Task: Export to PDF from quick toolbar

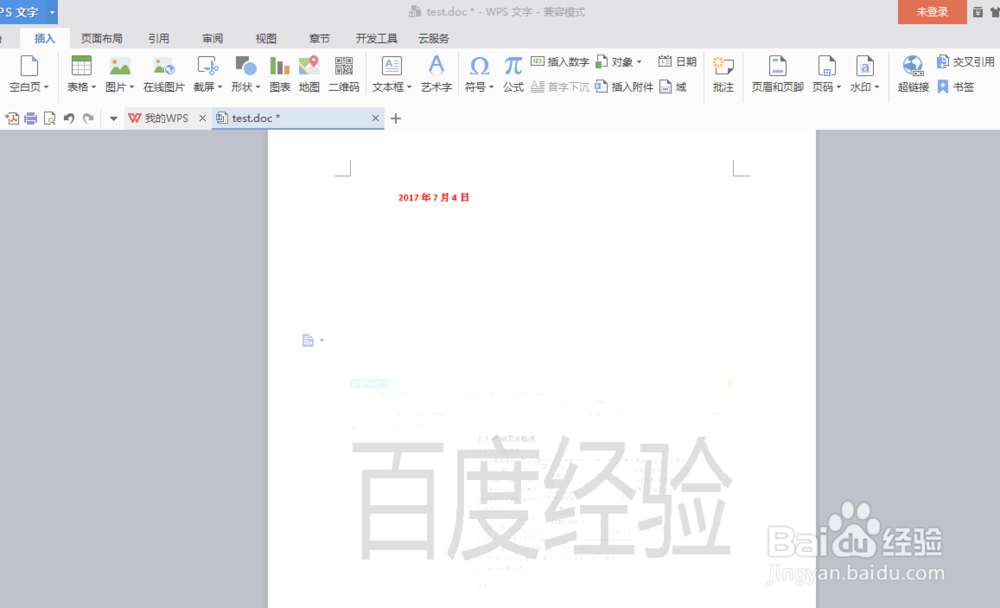Action: (11, 118)
